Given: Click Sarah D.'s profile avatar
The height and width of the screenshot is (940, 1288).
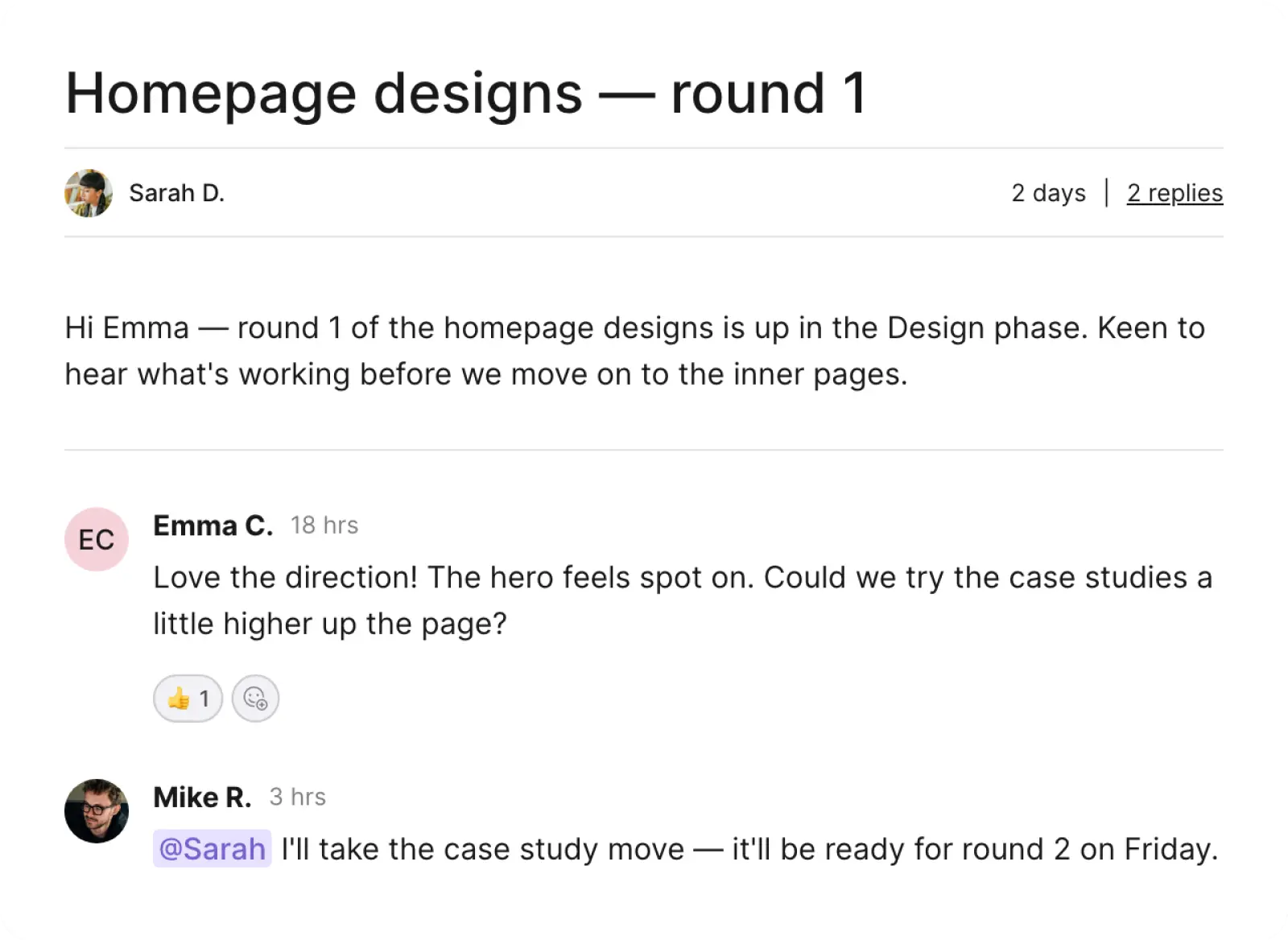Looking at the screenshot, I should point(89,193).
